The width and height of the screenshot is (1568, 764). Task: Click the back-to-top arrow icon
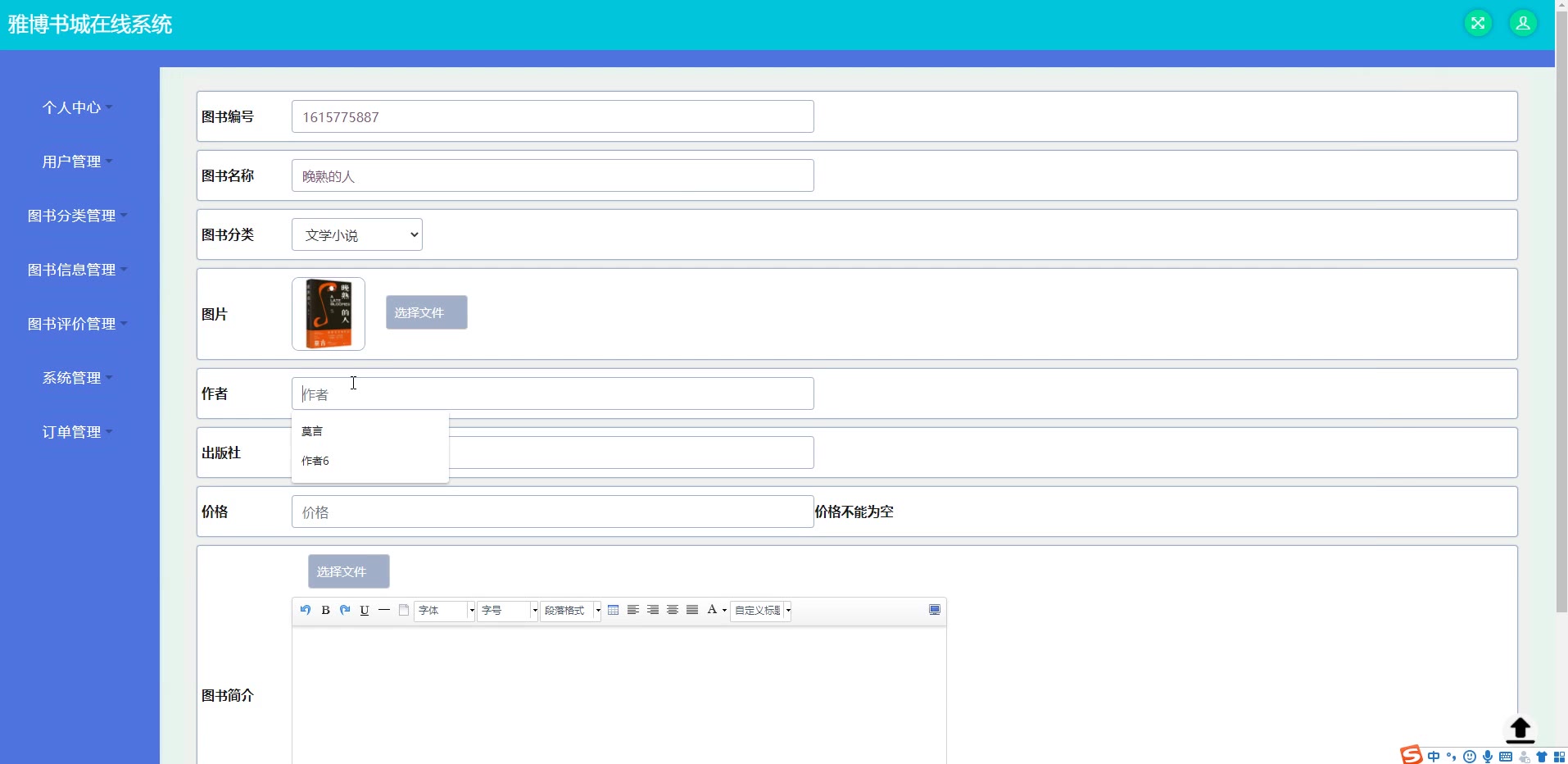pos(1520,730)
